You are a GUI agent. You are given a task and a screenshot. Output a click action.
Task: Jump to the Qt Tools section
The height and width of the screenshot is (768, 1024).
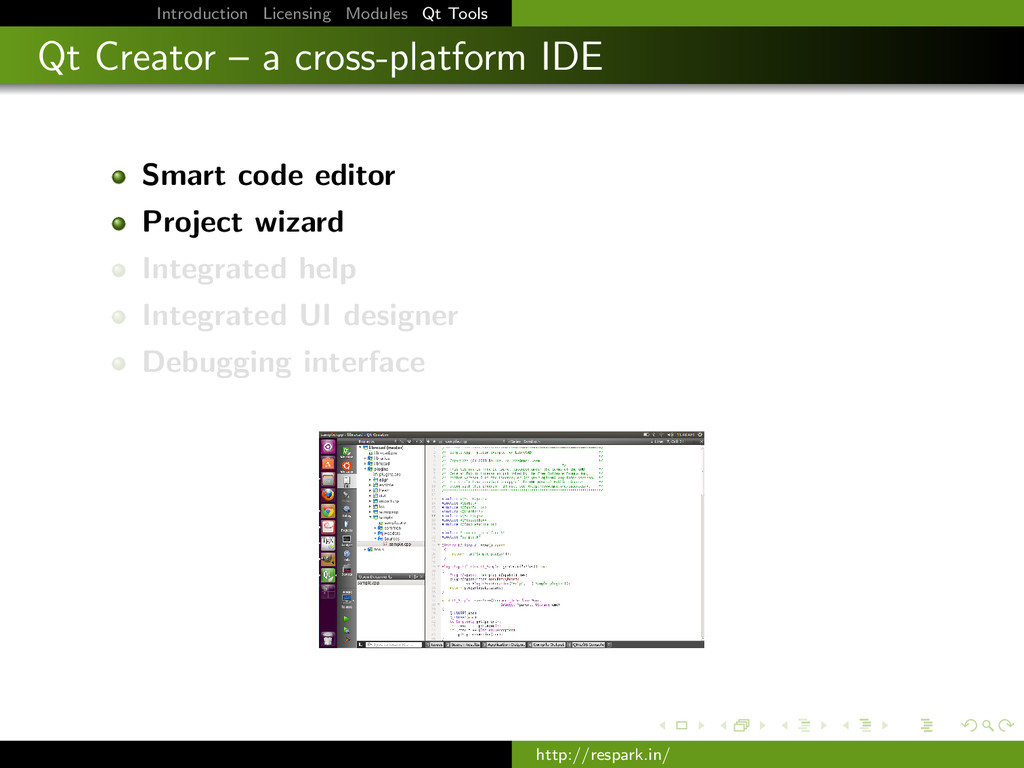tap(455, 14)
